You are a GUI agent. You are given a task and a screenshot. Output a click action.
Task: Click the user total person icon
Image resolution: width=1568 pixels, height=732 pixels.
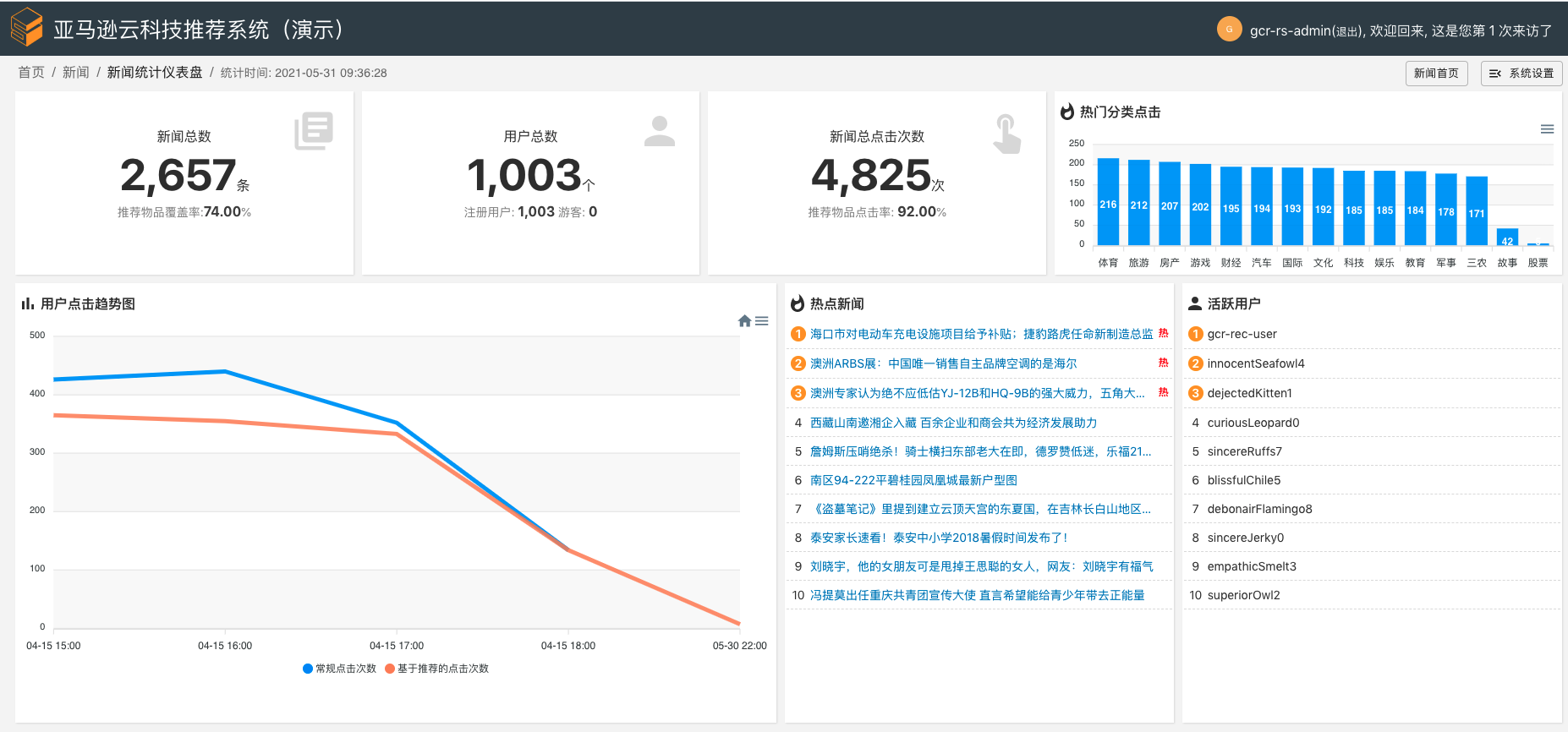(x=660, y=131)
